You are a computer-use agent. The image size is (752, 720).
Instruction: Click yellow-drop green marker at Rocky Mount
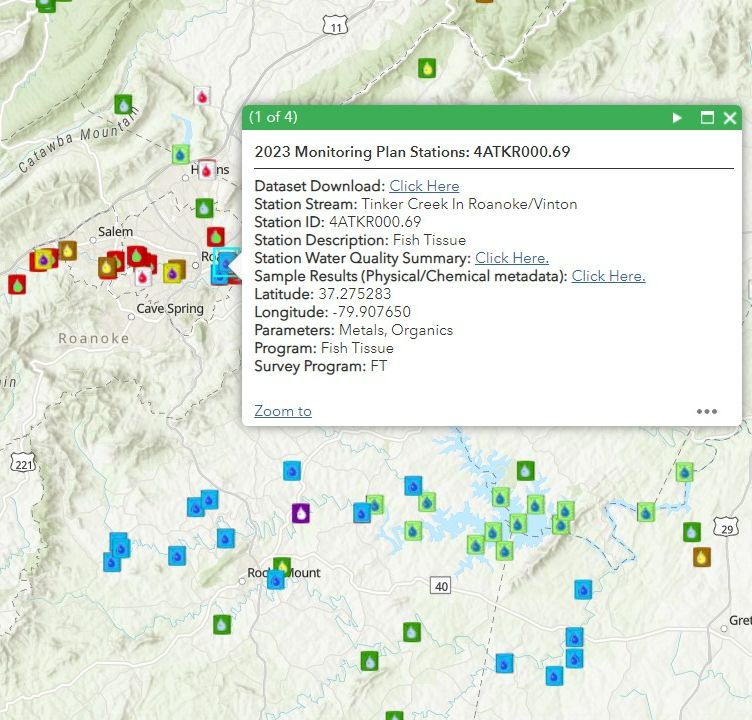pyautogui.click(x=282, y=567)
